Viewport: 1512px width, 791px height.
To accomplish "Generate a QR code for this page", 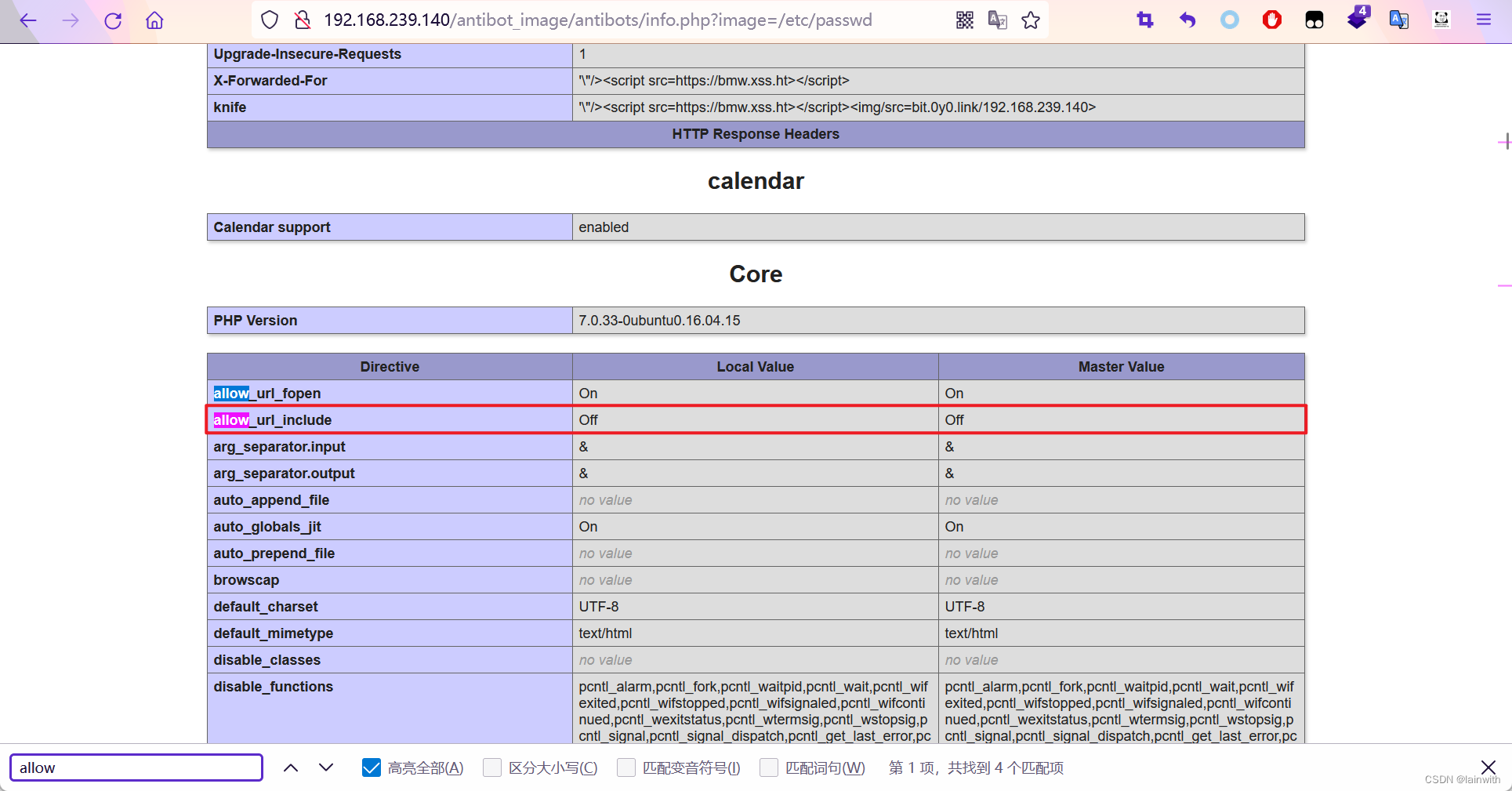I will coord(965,20).
